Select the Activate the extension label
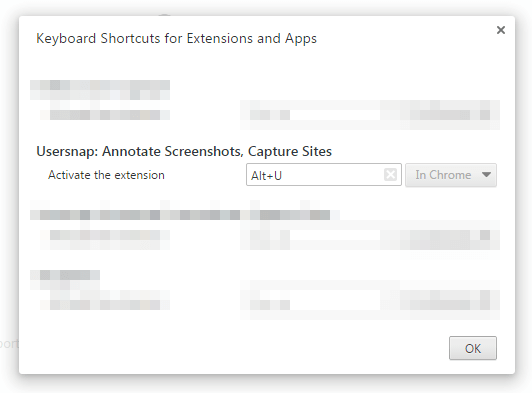The width and height of the screenshot is (532, 393). tap(106, 175)
